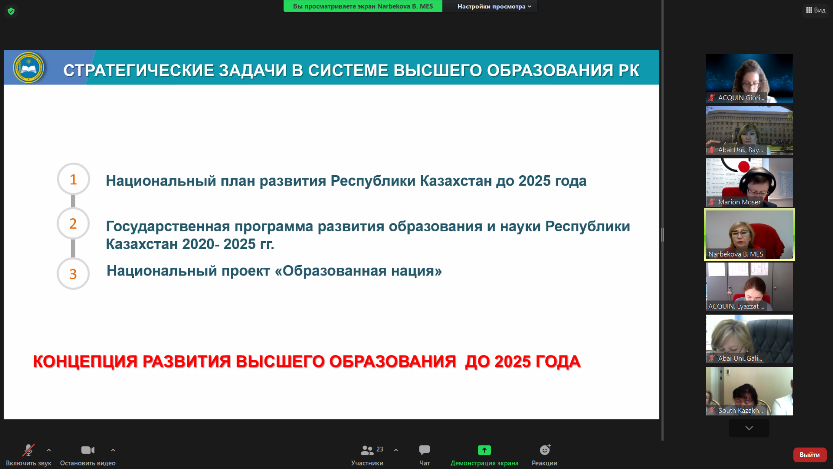Image resolution: width=833 pixels, height=469 pixels.
Task: Expand audio options arrow next to microphone
Action: pos(49,449)
